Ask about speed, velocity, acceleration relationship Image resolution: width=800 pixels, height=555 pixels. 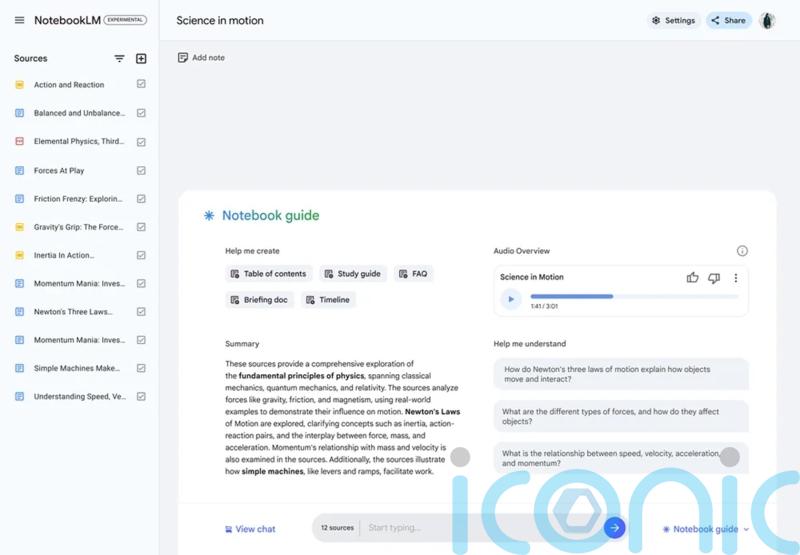pos(621,458)
